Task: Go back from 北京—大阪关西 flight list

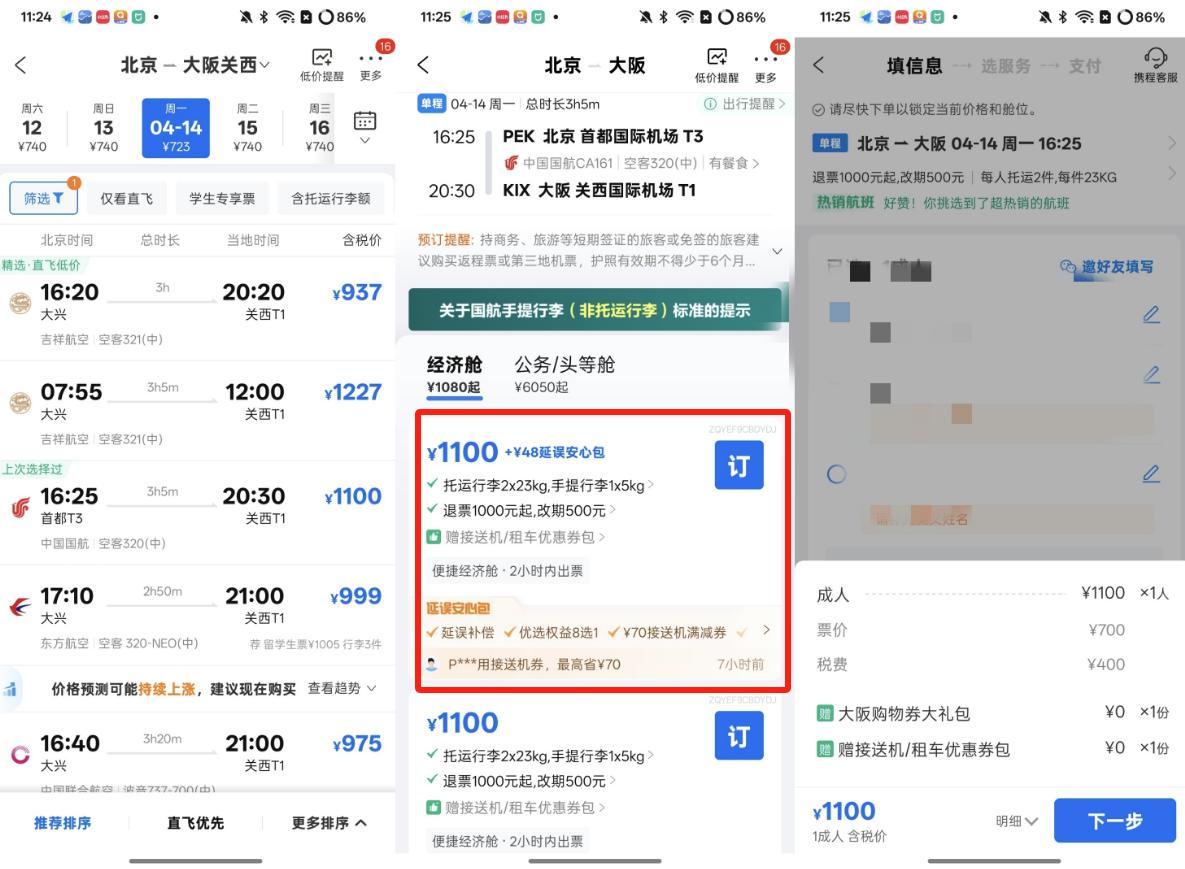Action: pos(21,65)
